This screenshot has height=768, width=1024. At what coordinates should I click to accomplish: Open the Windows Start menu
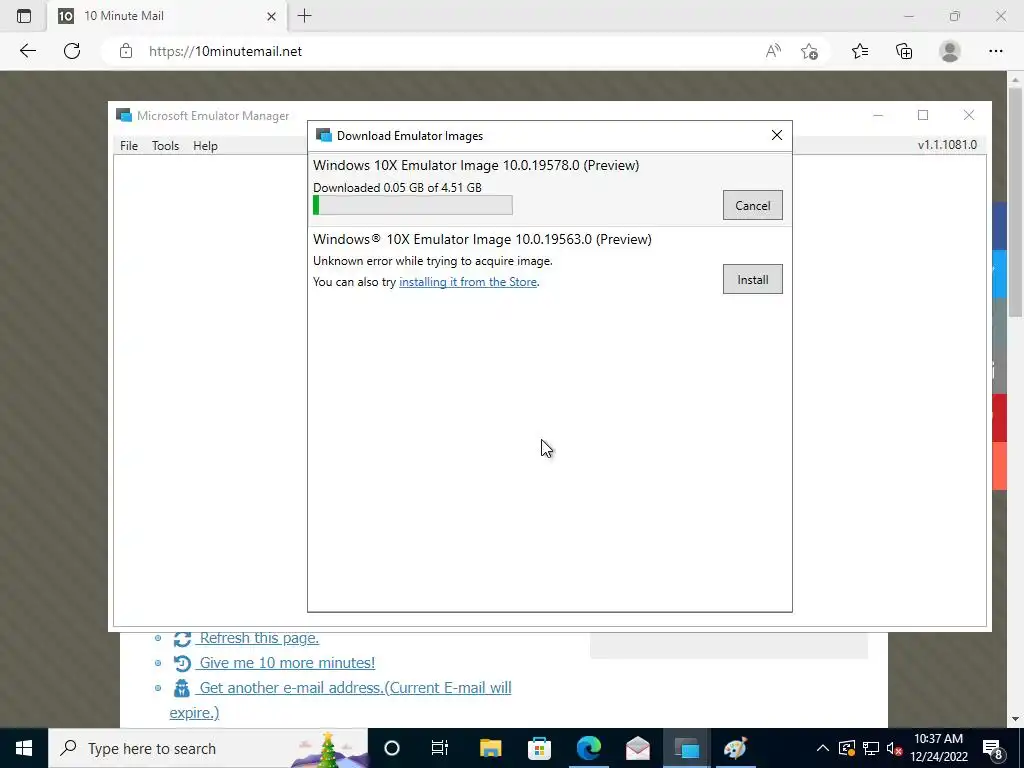click(24, 748)
